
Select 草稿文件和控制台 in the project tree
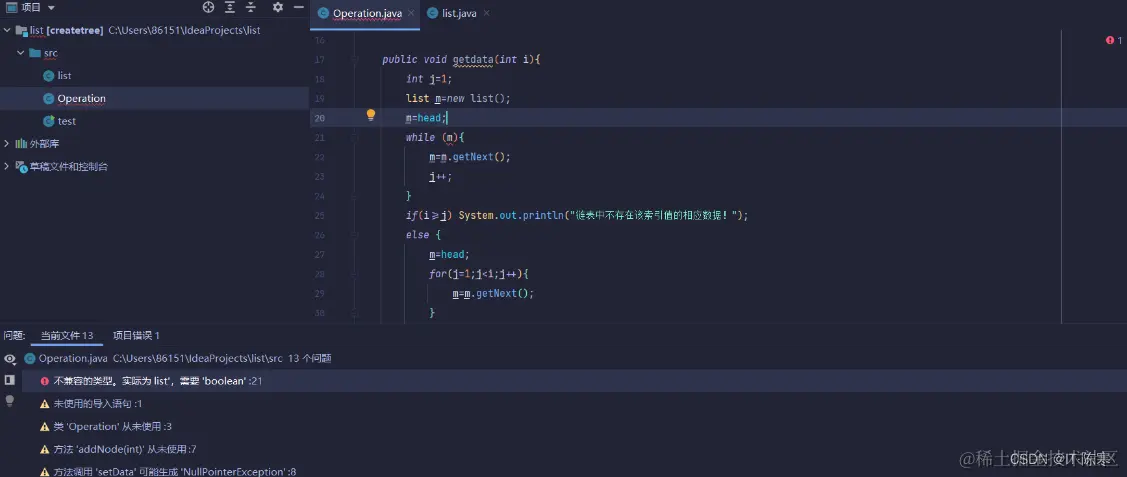pyautogui.click(x=155, y=167)
